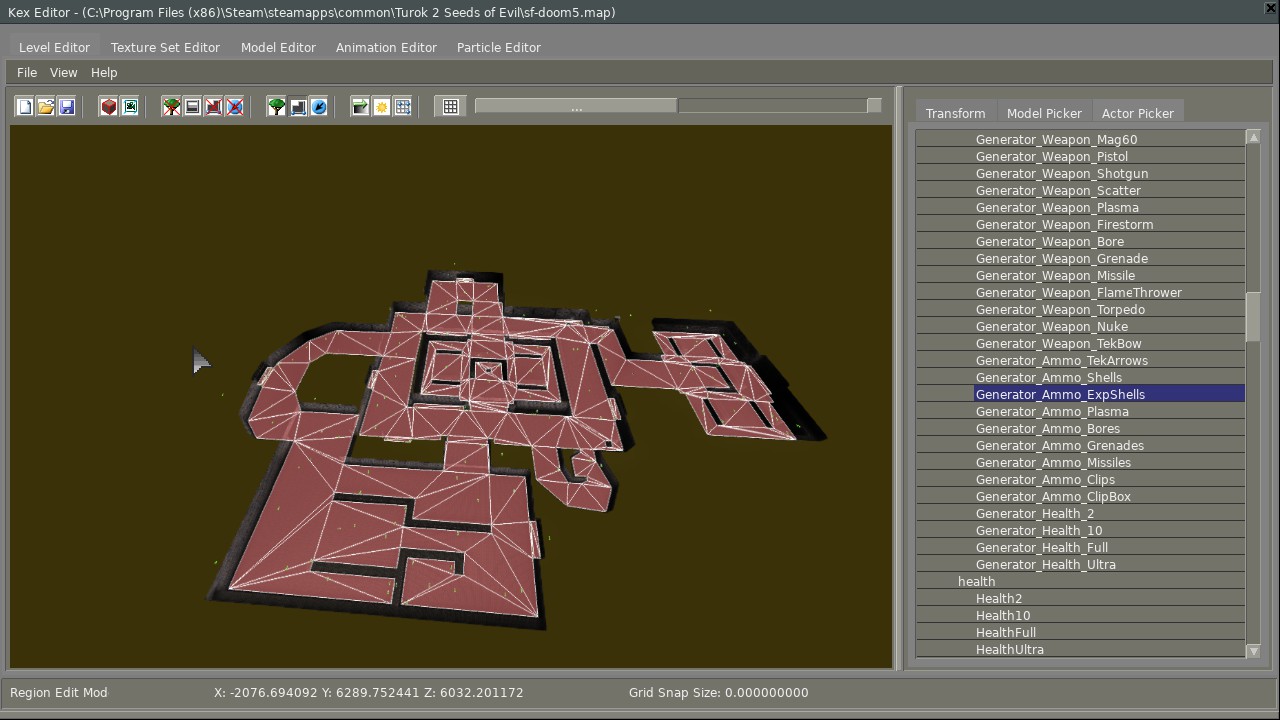This screenshot has height=720, width=1280.
Task: Click the open folder icon
Action: tap(46, 107)
